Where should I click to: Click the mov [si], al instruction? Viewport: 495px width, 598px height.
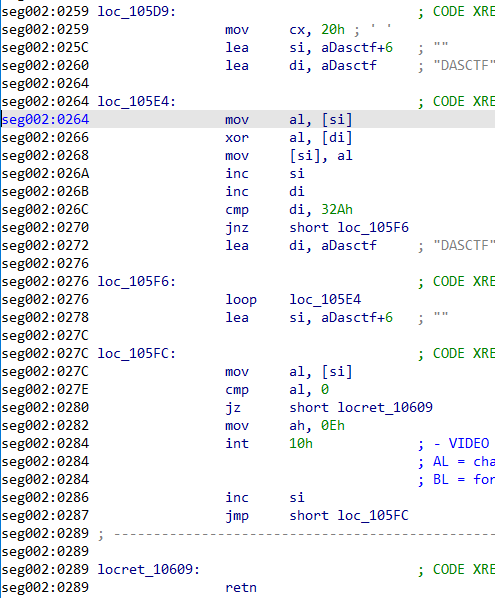(289, 156)
